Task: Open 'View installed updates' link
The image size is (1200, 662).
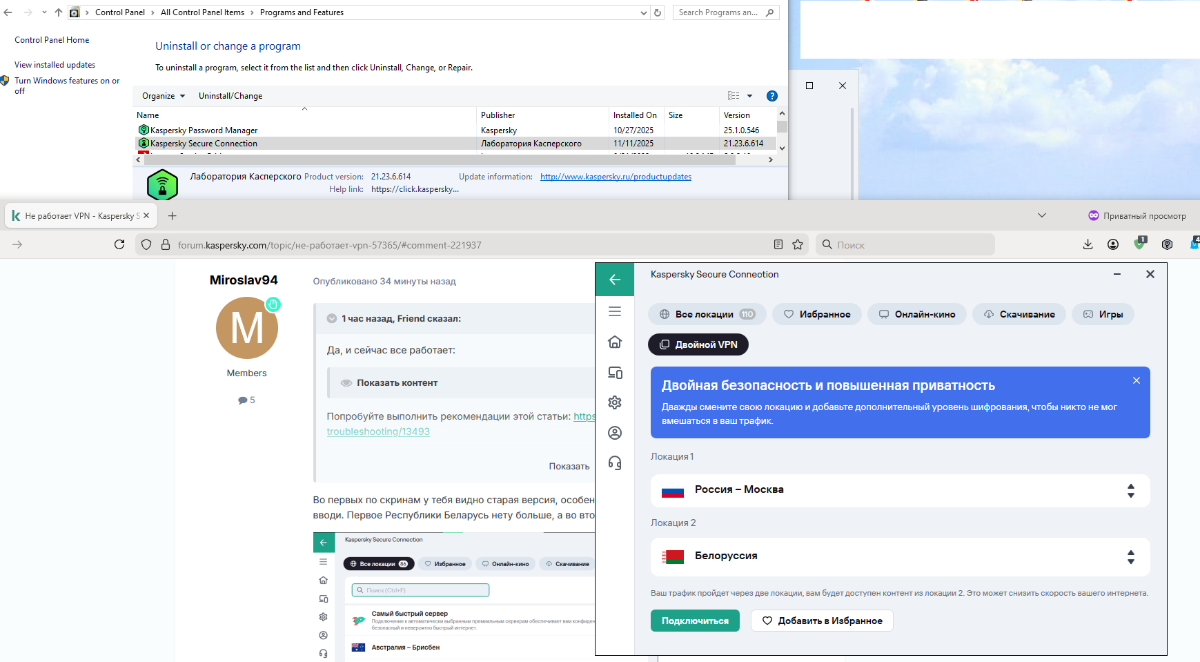Action: coord(55,65)
